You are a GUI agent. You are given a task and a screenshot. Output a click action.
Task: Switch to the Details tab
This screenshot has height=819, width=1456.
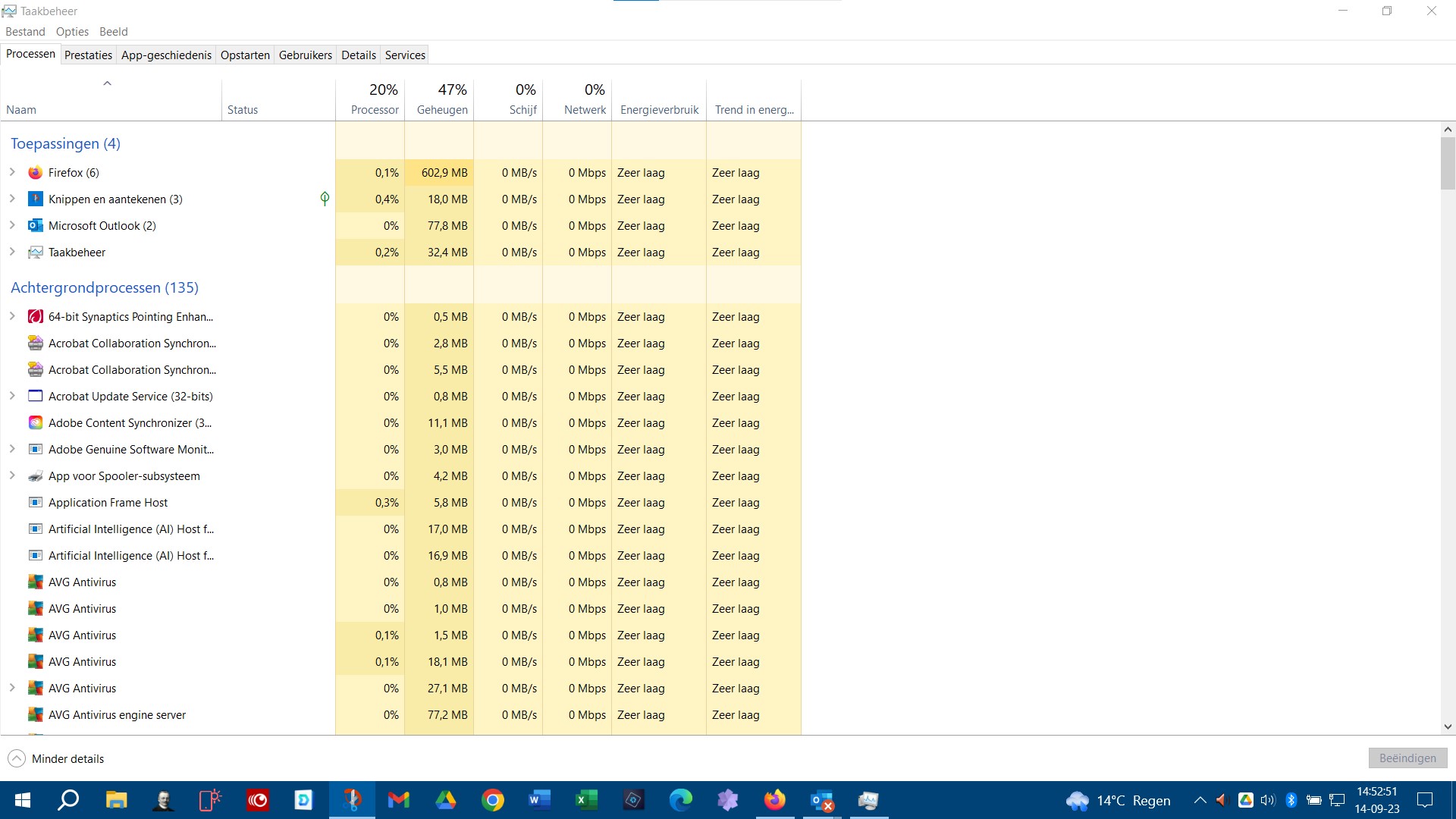click(359, 55)
